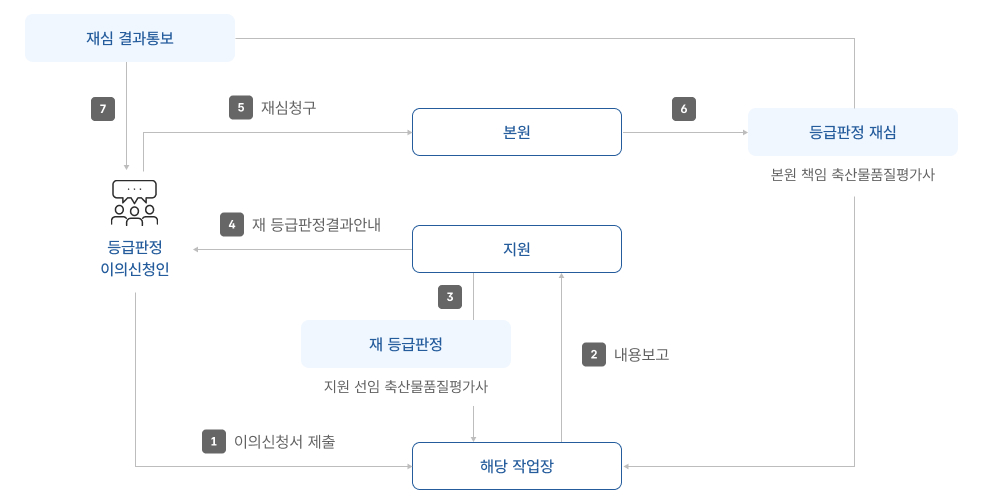Select the 본원 box
The width and height of the screenshot is (984, 503).
coord(516,132)
